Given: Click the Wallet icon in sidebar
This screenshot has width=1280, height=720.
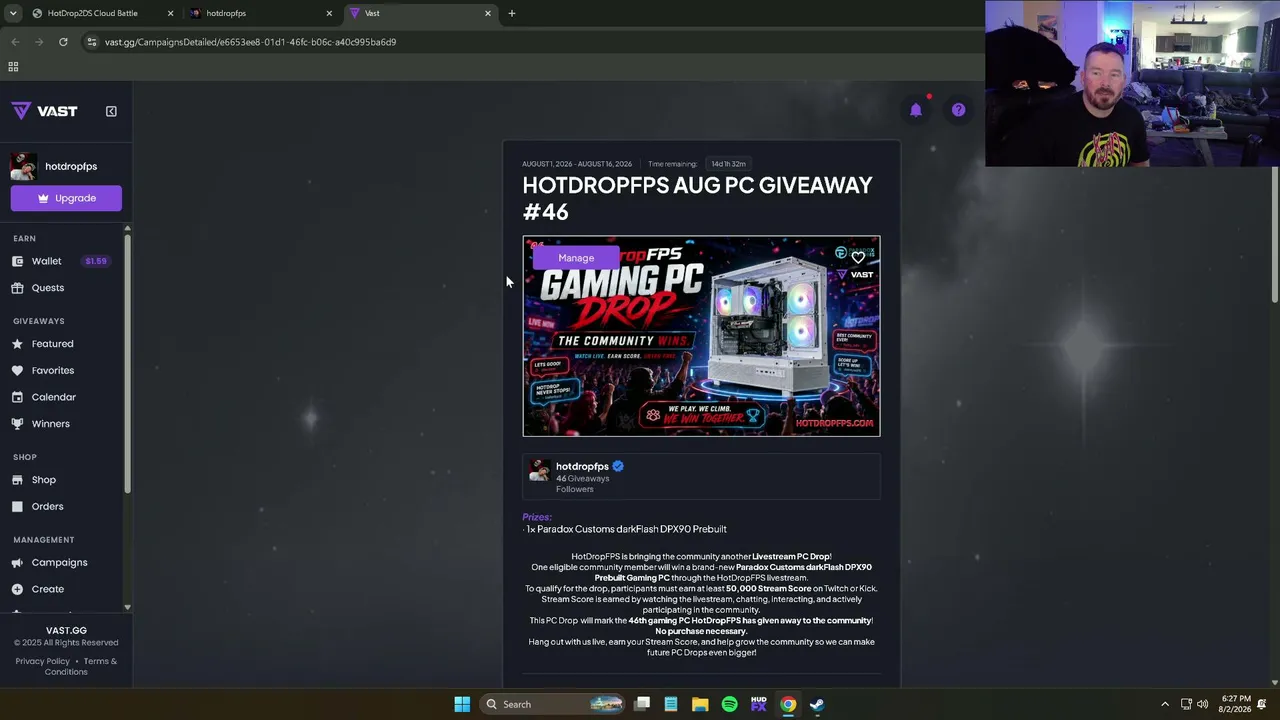Looking at the screenshot, I should coord(17,261).
